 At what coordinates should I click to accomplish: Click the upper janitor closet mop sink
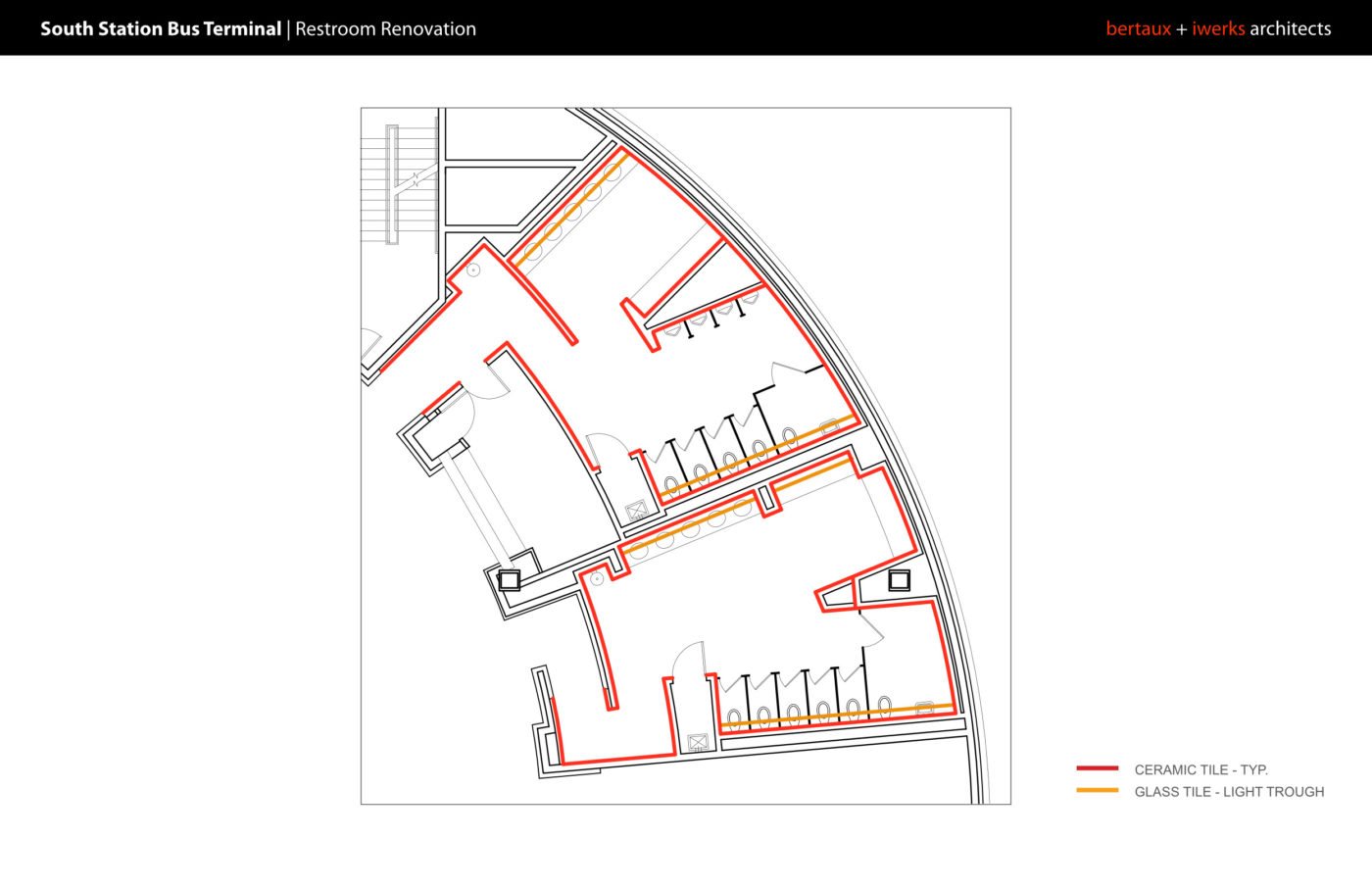click(637, 510)
